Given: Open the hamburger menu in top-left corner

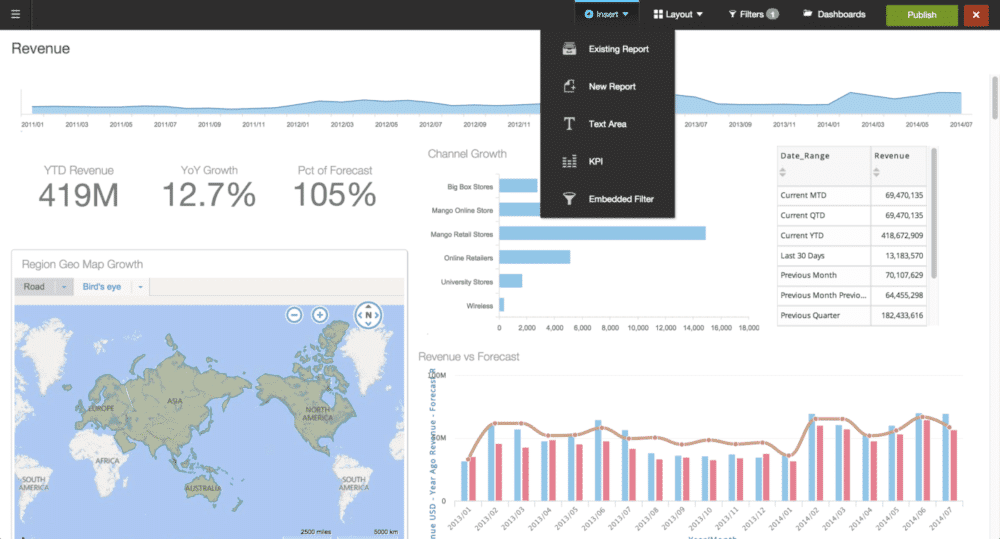Looking at the screenshot, I should click(x=15, y=14).
